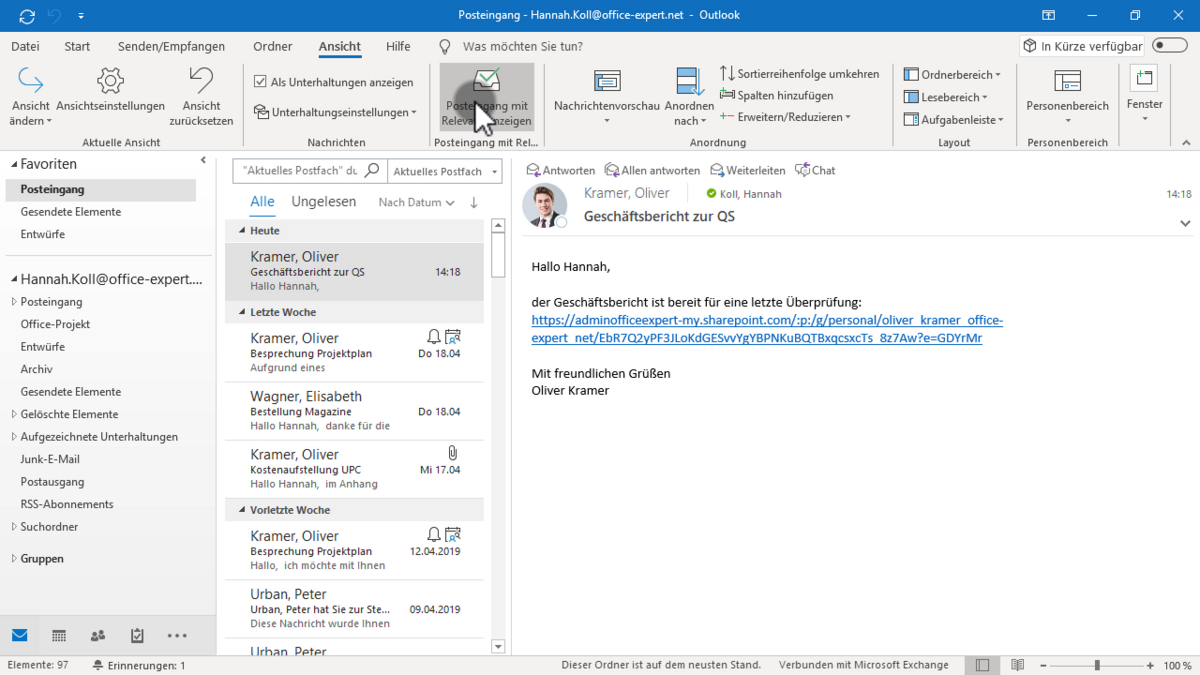Open Fenster ribbon button

point(1144,97)
